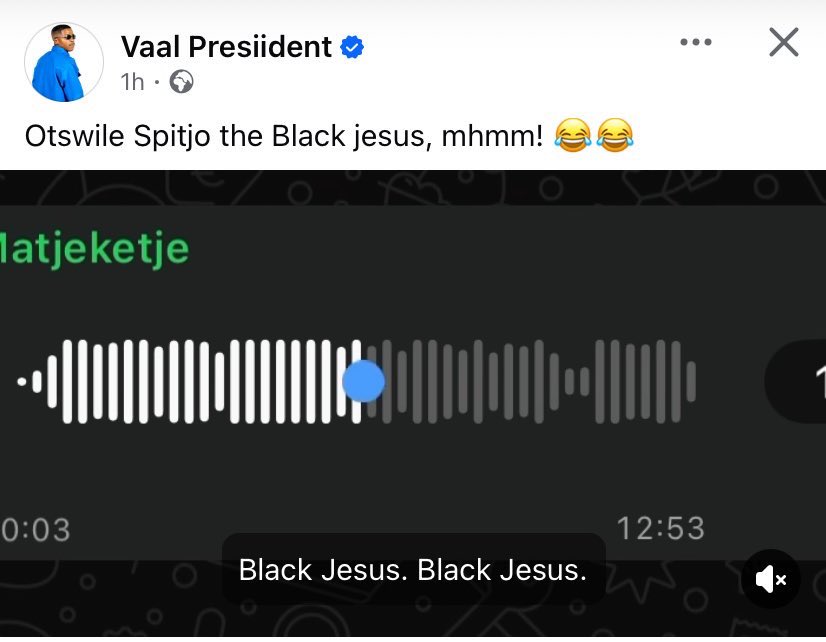The image size is (826, 642).
Task: Click the 0:03 elapsed time label
Action: [35, 529]
